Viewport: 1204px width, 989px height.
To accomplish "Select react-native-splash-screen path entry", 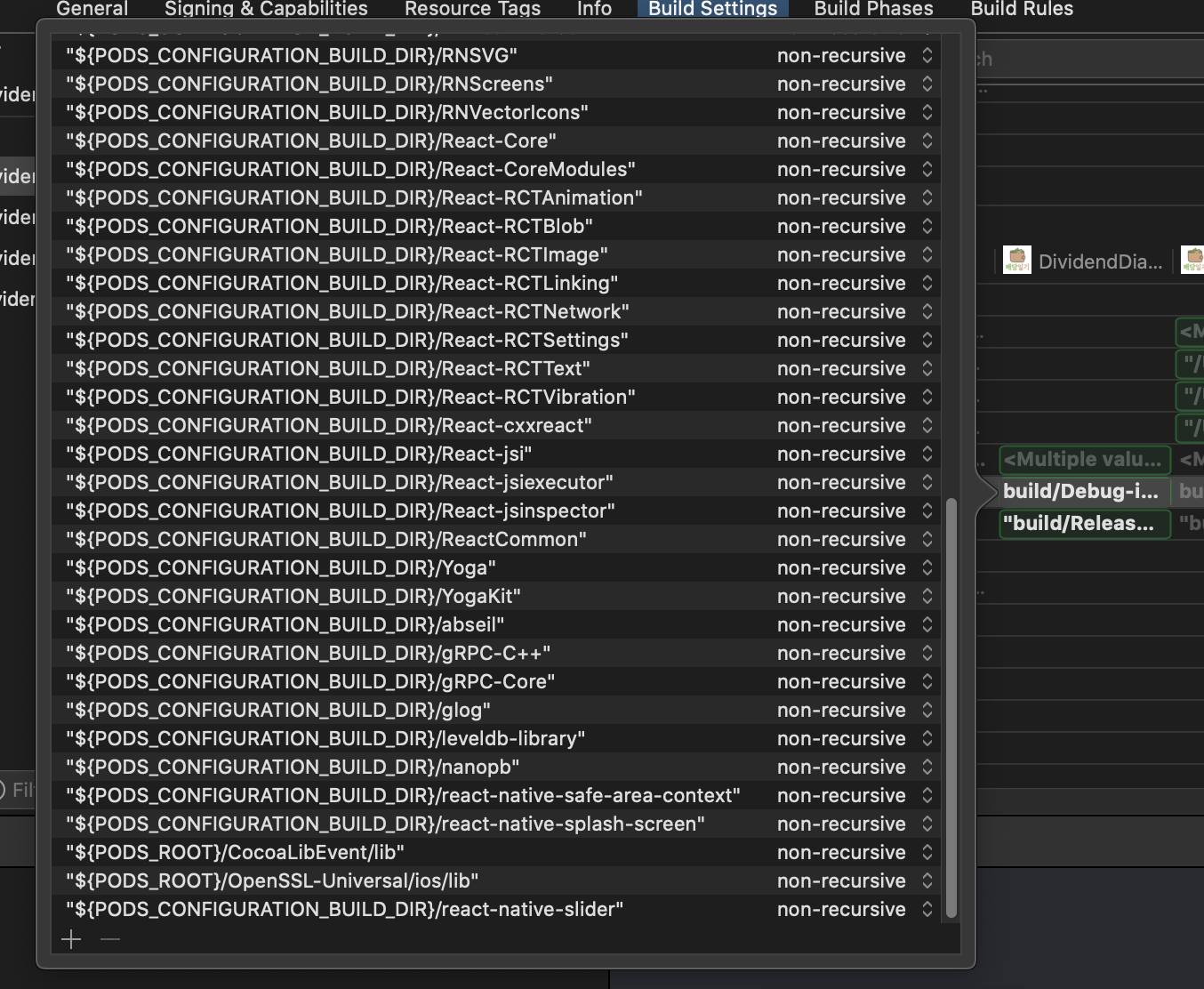I will pos(385,824).
